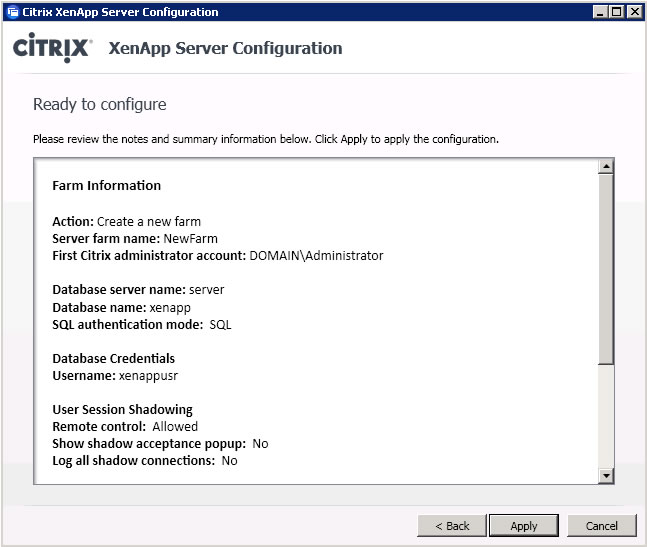647x547 pixels.
Task: Maximize the XenApp Server Configuration window
Action: click(616, 12)
